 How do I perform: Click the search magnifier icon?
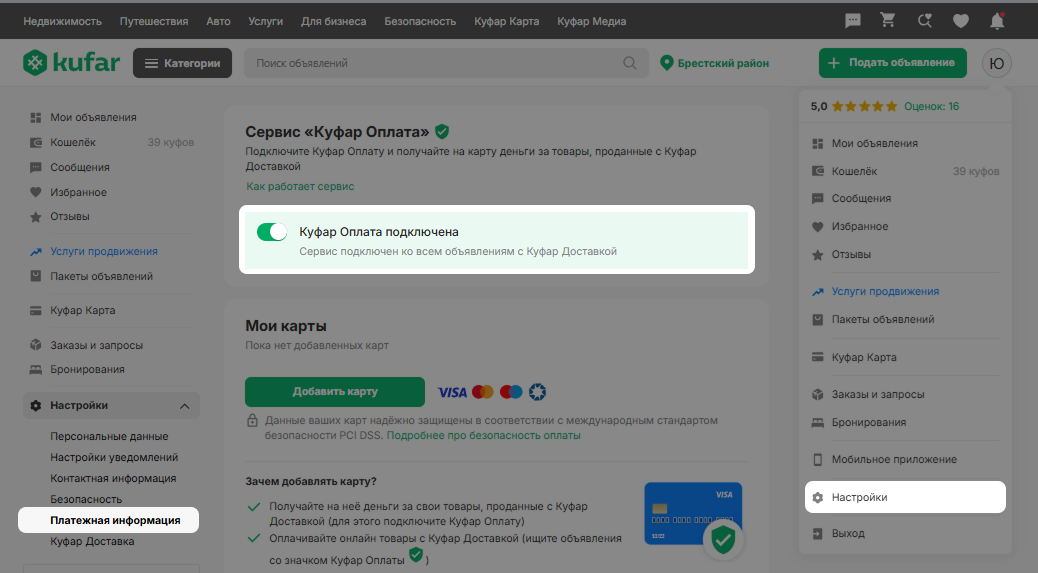pyautogui.click(x=630, y=63)
